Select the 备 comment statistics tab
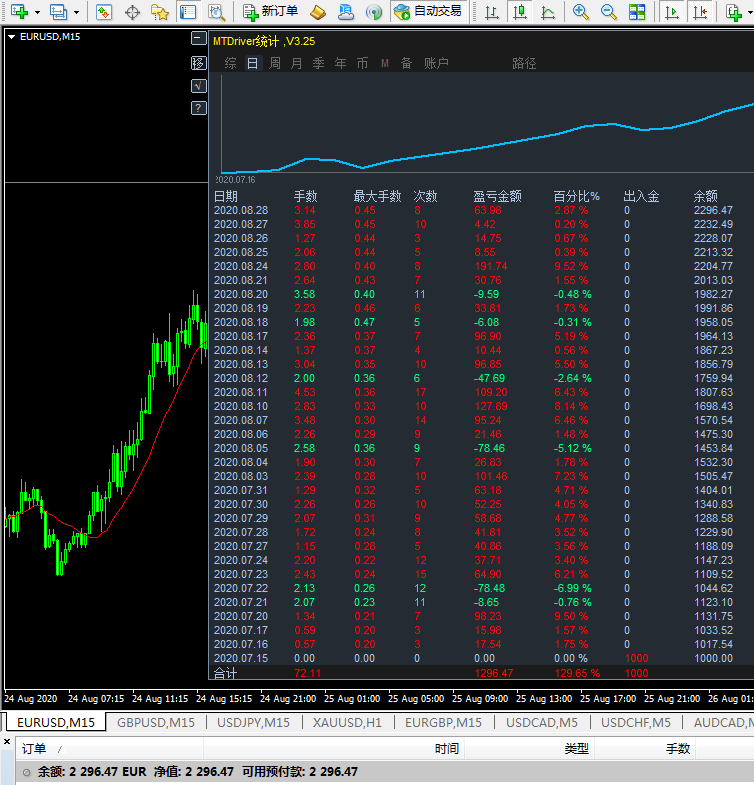 click(x=407, y=63)
